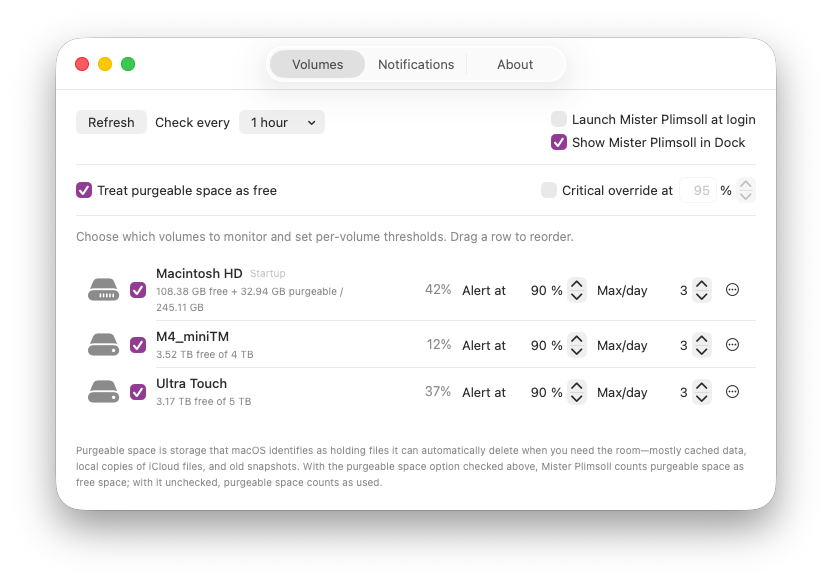Enable Critical override checkbox
Image resolution: width=832 pixels, height=584 pixels.
click(549, 190)
